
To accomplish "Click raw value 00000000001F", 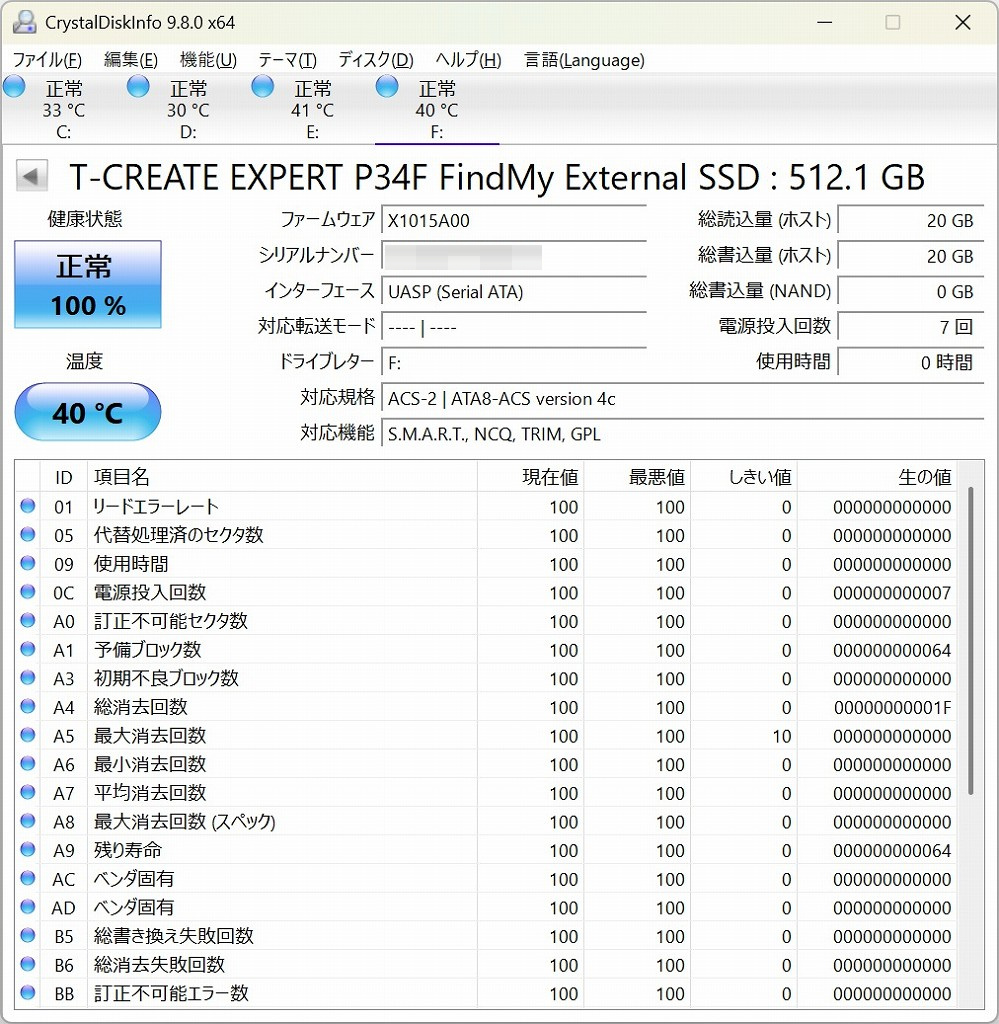I will pyautogui.click(x=892, y=707).
